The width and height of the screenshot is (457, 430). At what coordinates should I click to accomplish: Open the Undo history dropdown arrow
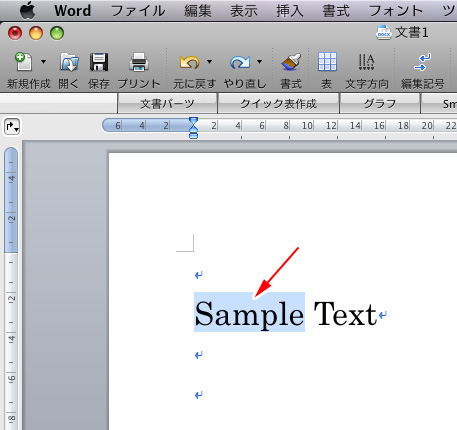(x=209, y=62)
